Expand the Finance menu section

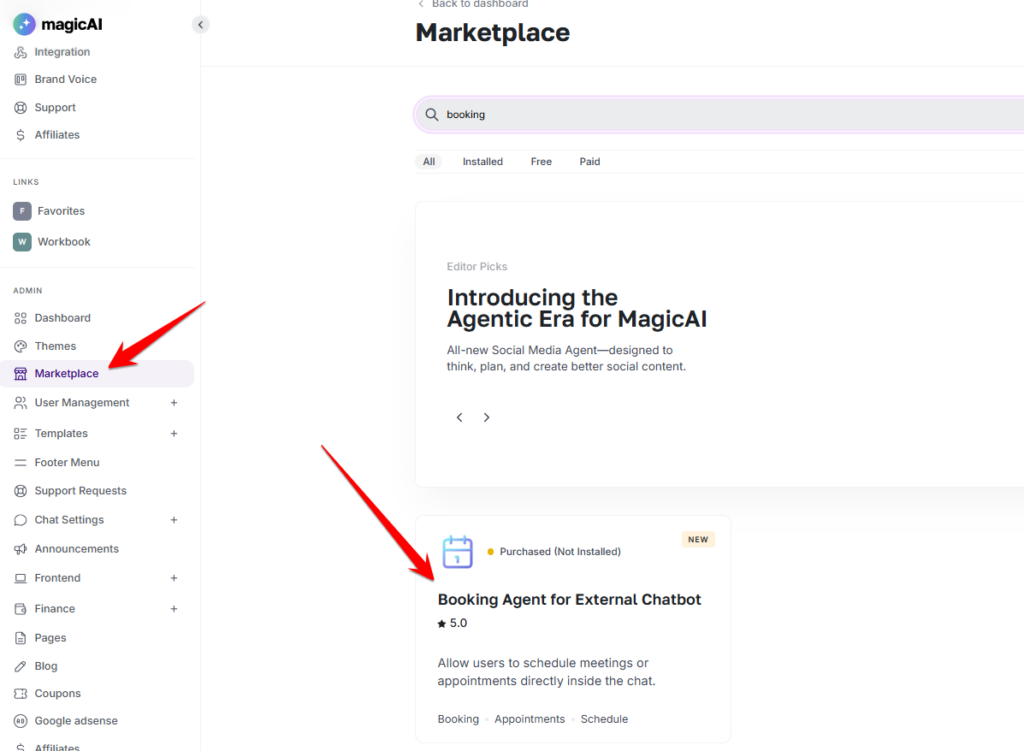pos(174,609)
